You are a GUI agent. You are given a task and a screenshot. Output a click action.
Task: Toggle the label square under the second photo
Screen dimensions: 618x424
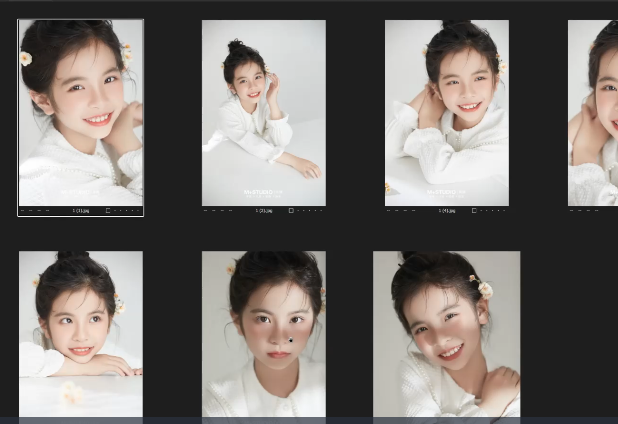coord(290,211)
